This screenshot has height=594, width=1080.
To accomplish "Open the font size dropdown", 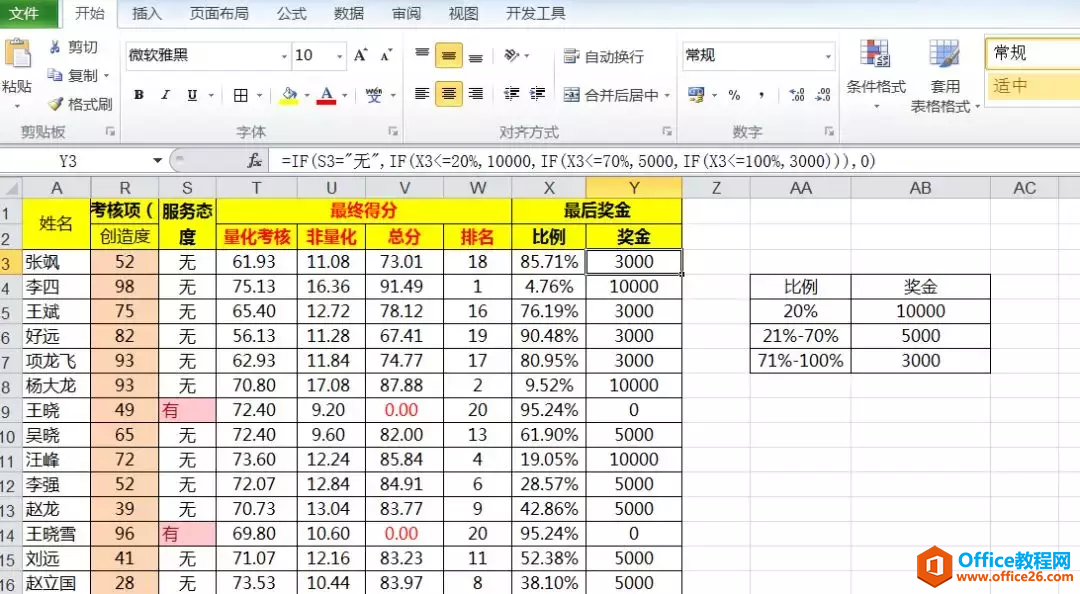I will tap(340, 57).
